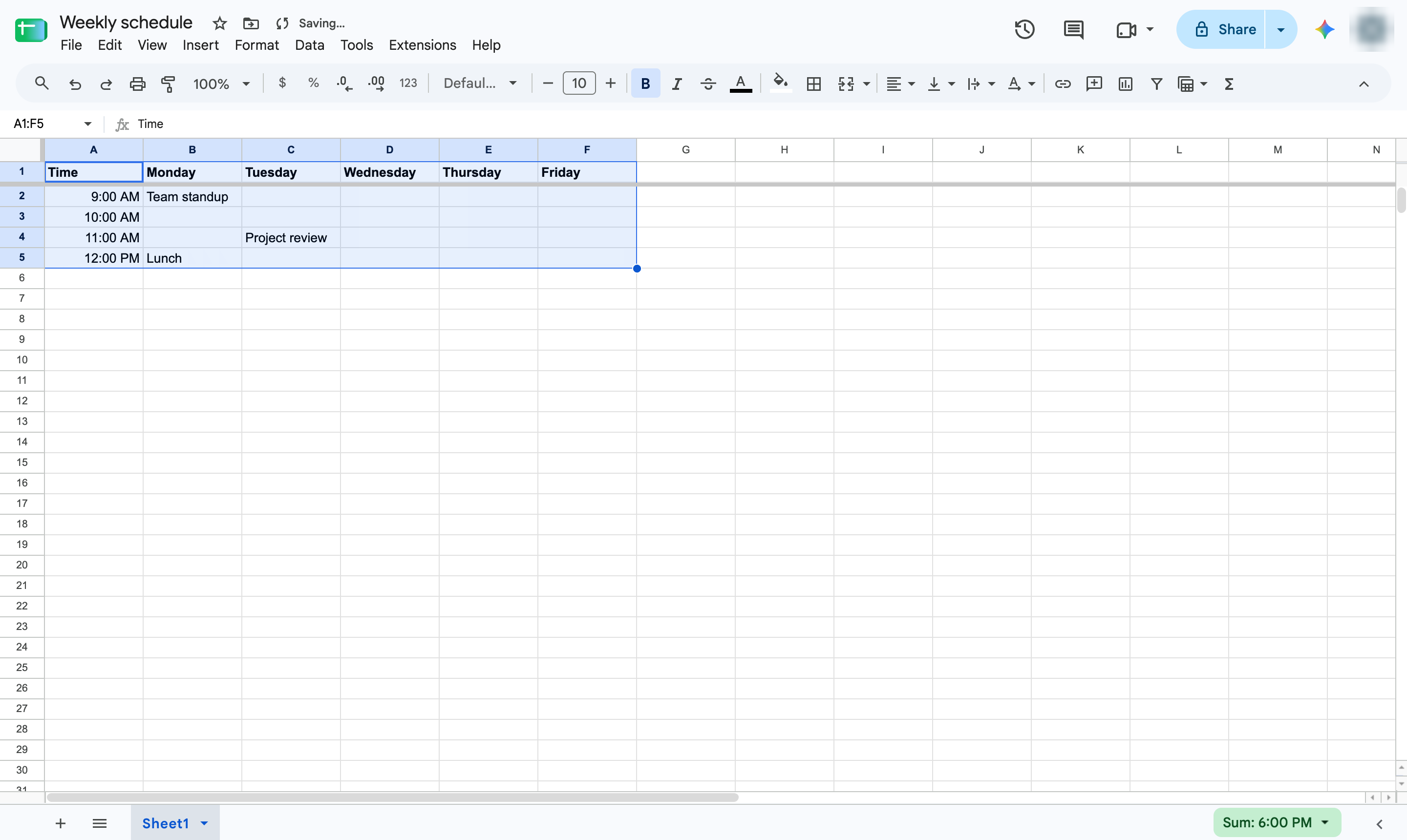This screenshot has height=840, width=1407.
Task: Click the font size input field
Action: (x=578, y=84)
